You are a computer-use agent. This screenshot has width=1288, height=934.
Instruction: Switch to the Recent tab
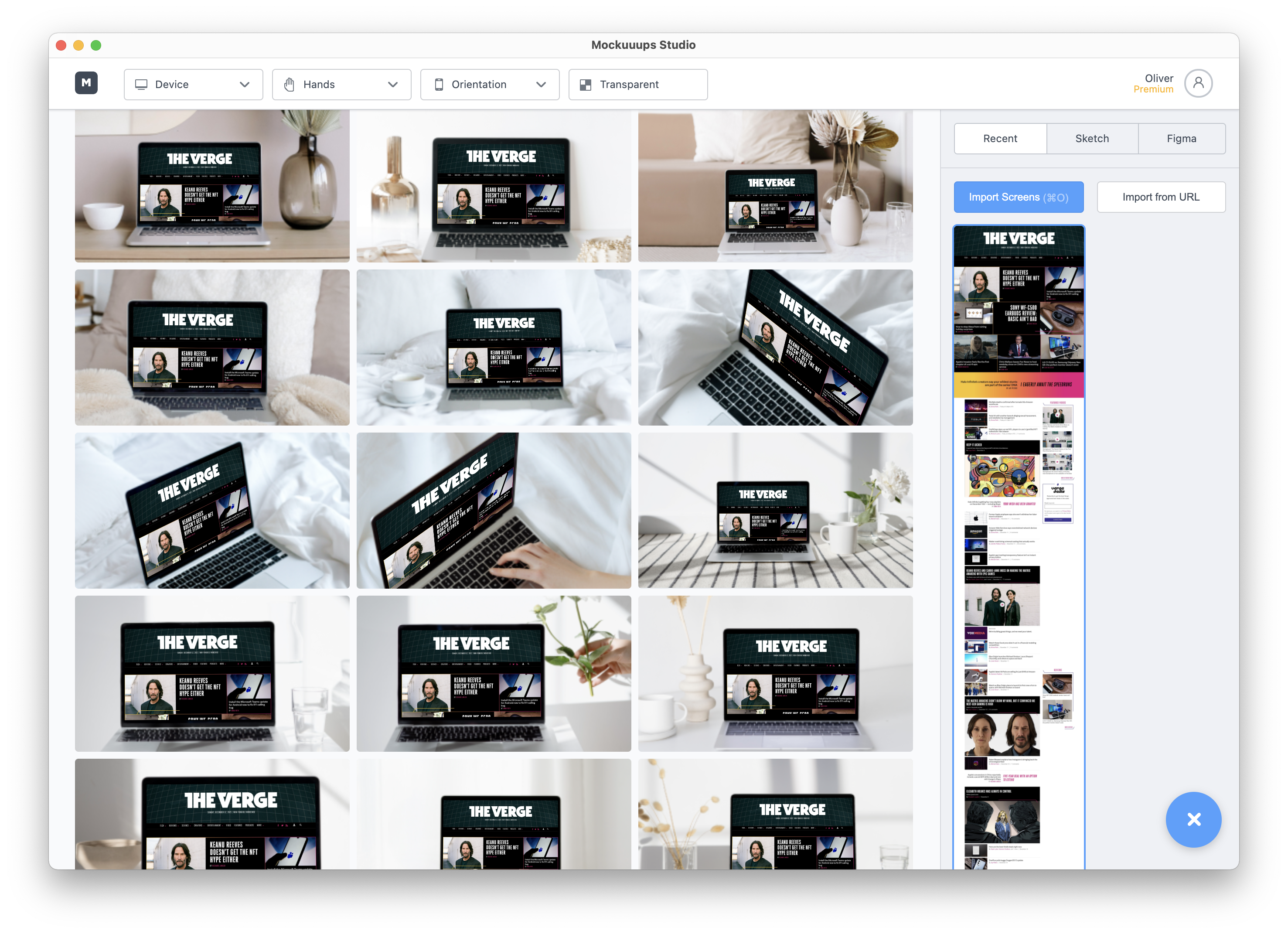999,139
